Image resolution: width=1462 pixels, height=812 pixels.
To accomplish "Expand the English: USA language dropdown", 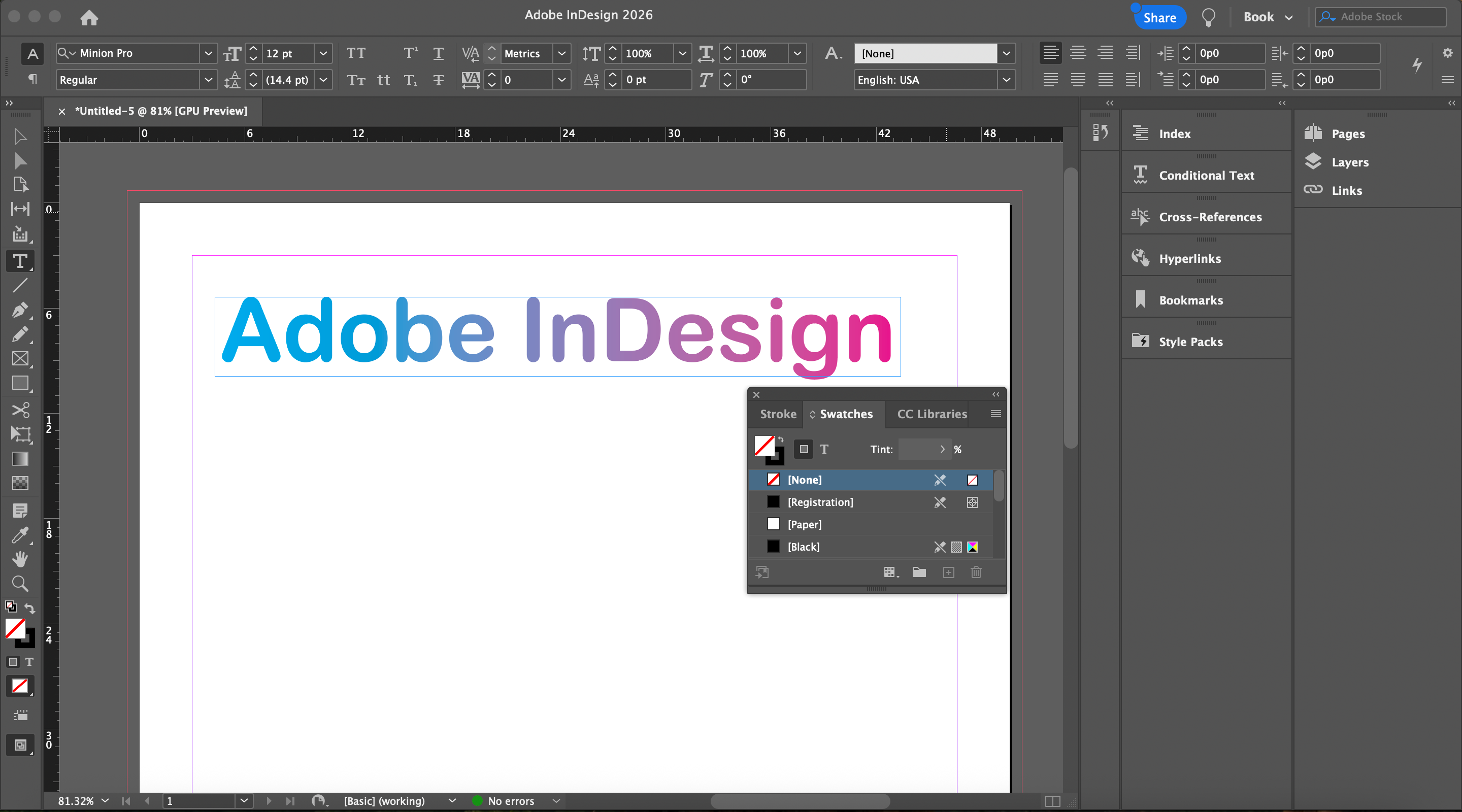I will (1006, 80).
